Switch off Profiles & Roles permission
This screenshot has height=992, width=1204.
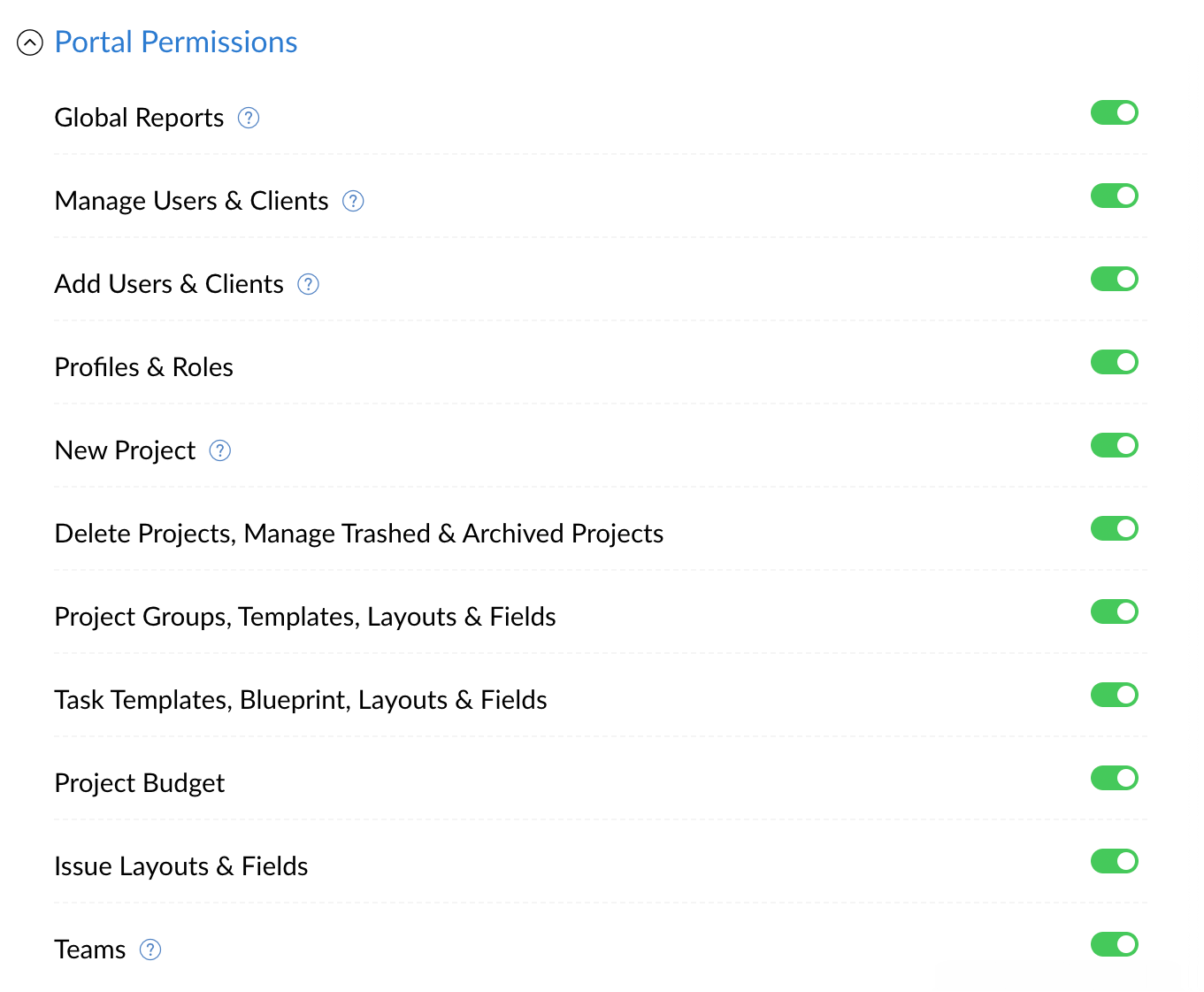coord(1114,362)
